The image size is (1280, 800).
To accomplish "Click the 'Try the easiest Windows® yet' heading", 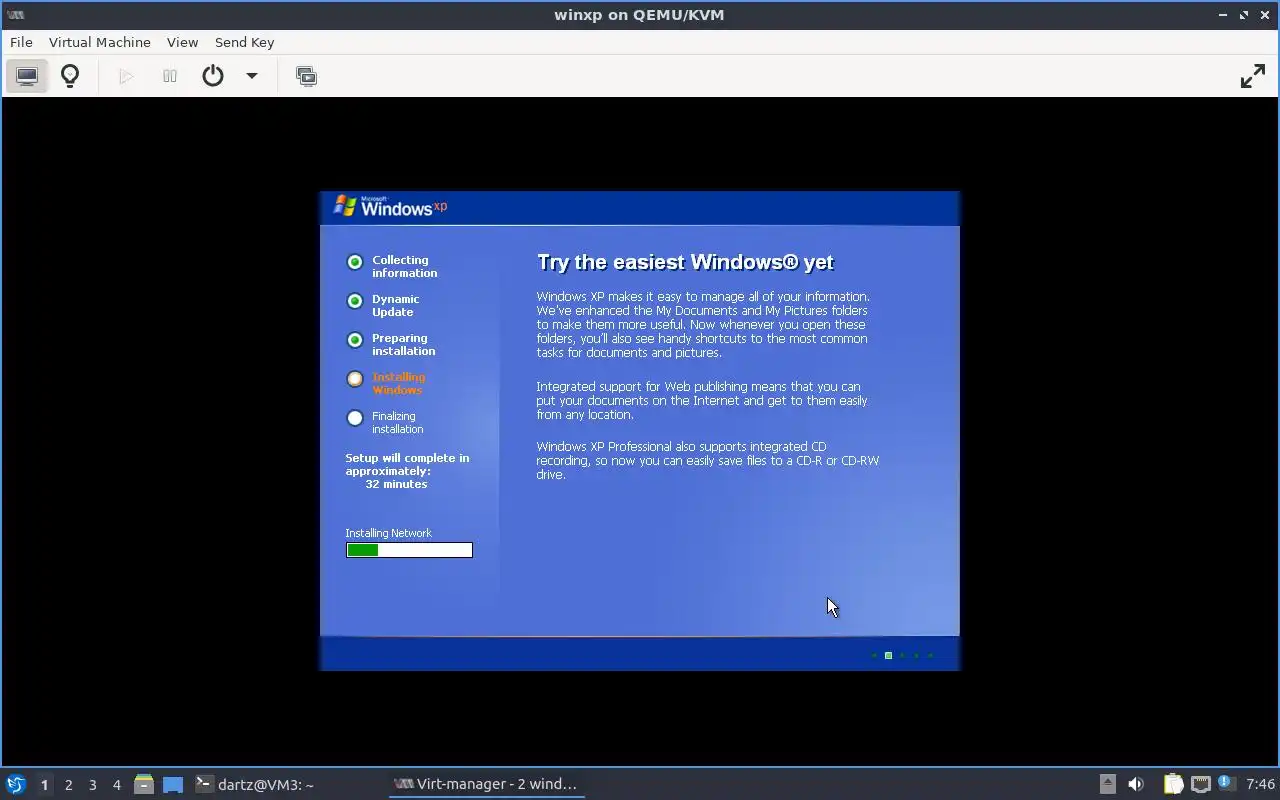I will [x=685, y=262].
